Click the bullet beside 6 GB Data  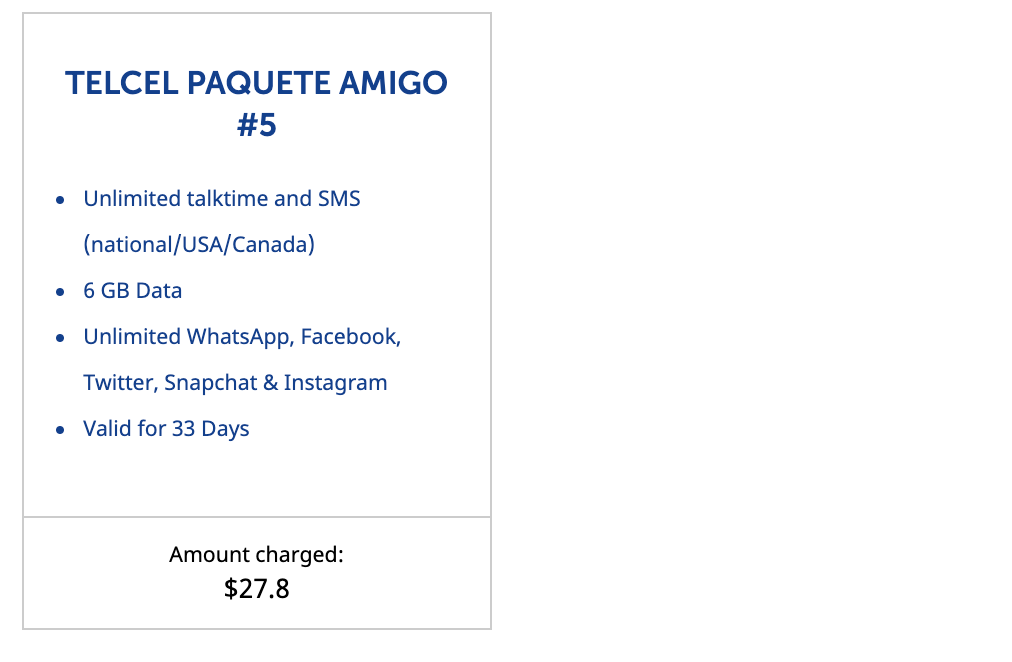(60, 292)
